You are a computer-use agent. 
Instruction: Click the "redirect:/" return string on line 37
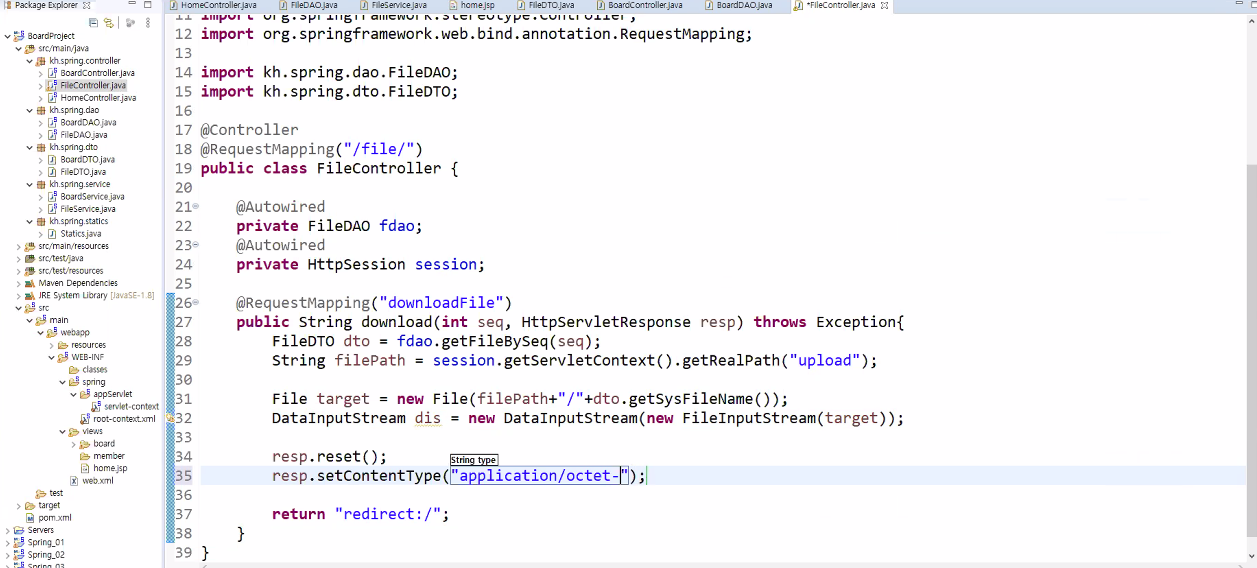pos(388,514)
